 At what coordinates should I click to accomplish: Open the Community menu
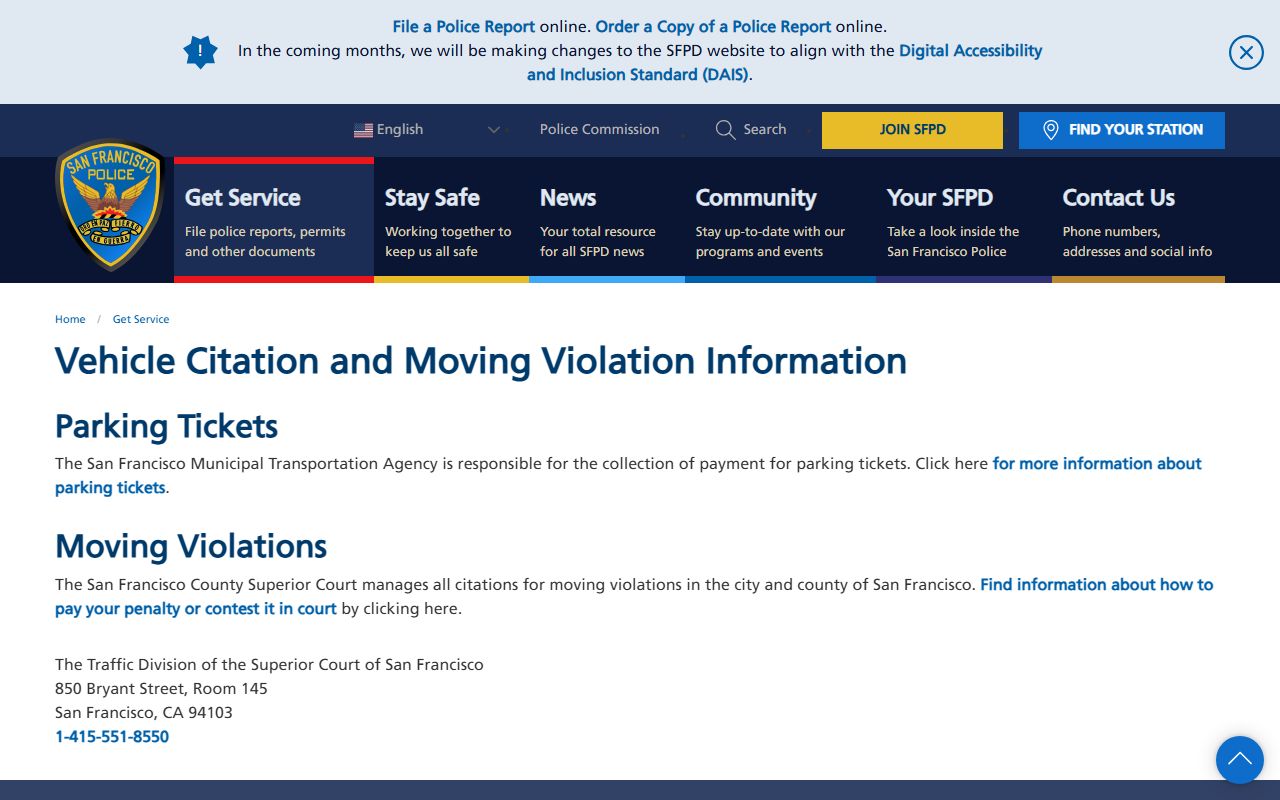click(780, 220)
